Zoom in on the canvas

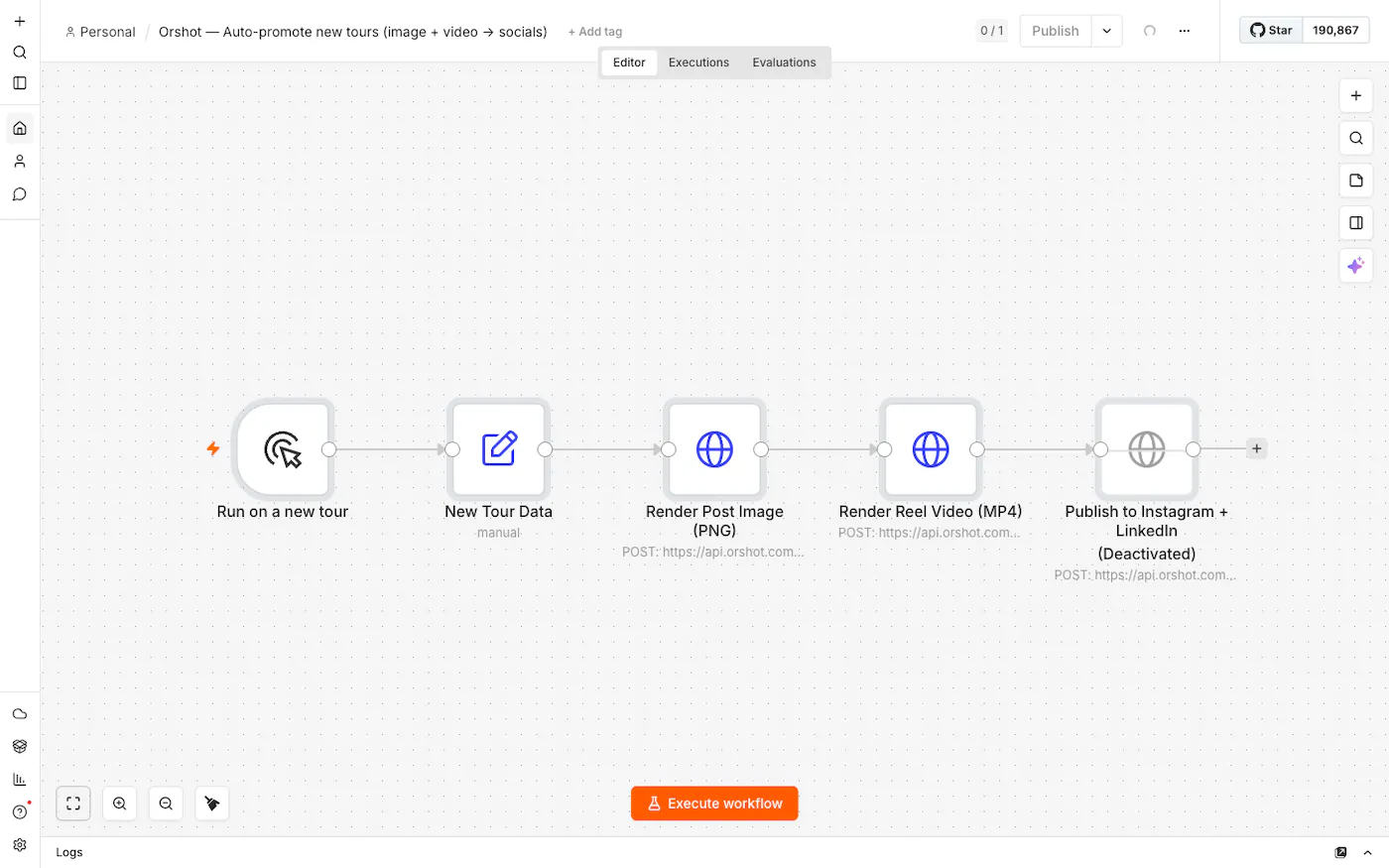pyautogui.click(x=119, y=804)
